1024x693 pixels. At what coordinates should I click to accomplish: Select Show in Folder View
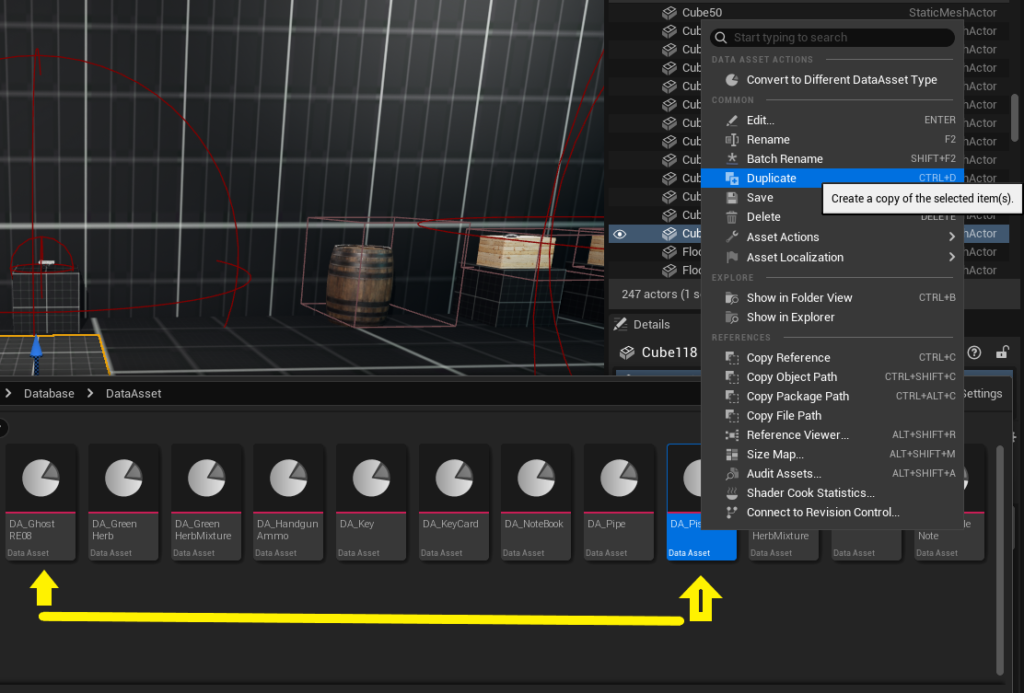pos(799,298)
